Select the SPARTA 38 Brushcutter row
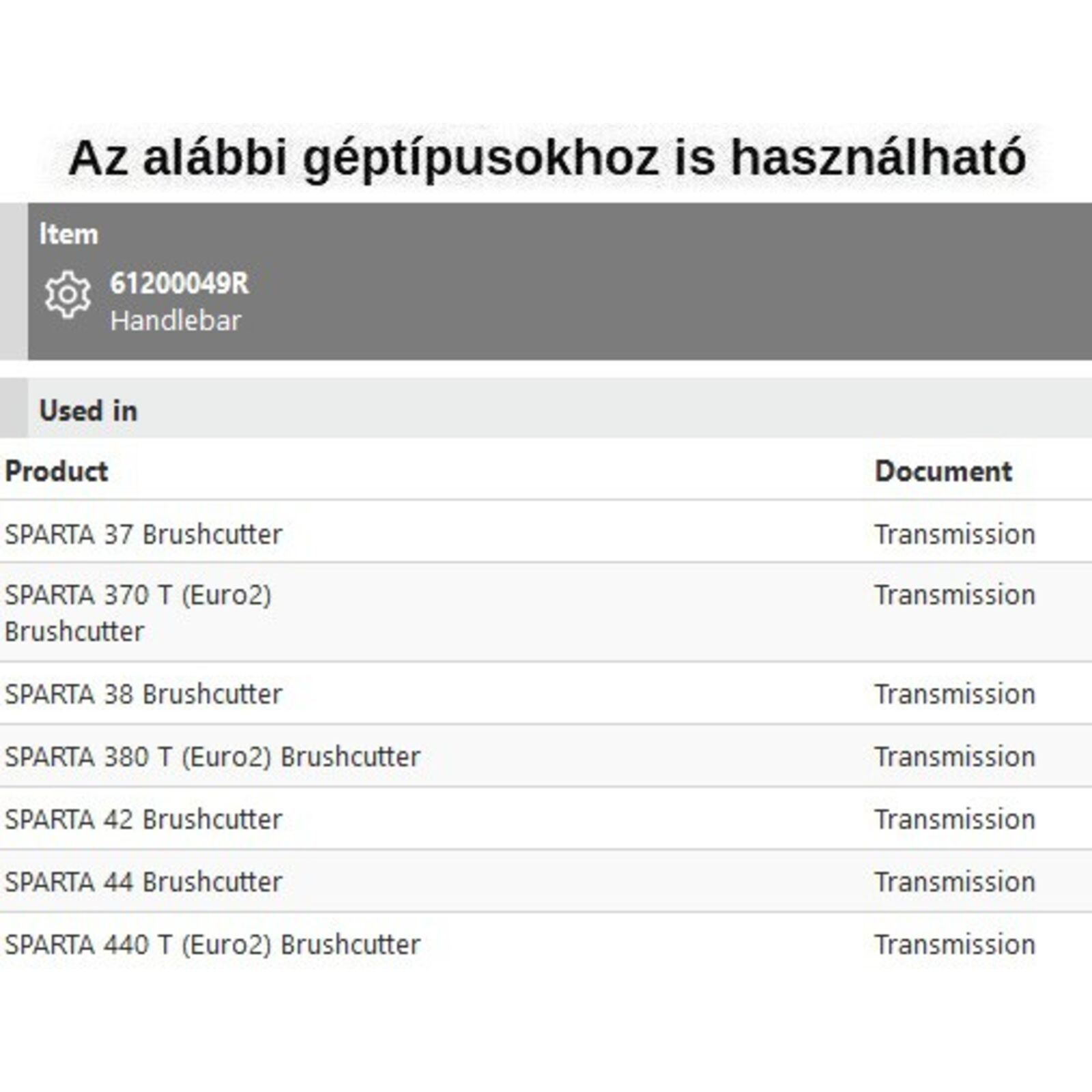 143,693
